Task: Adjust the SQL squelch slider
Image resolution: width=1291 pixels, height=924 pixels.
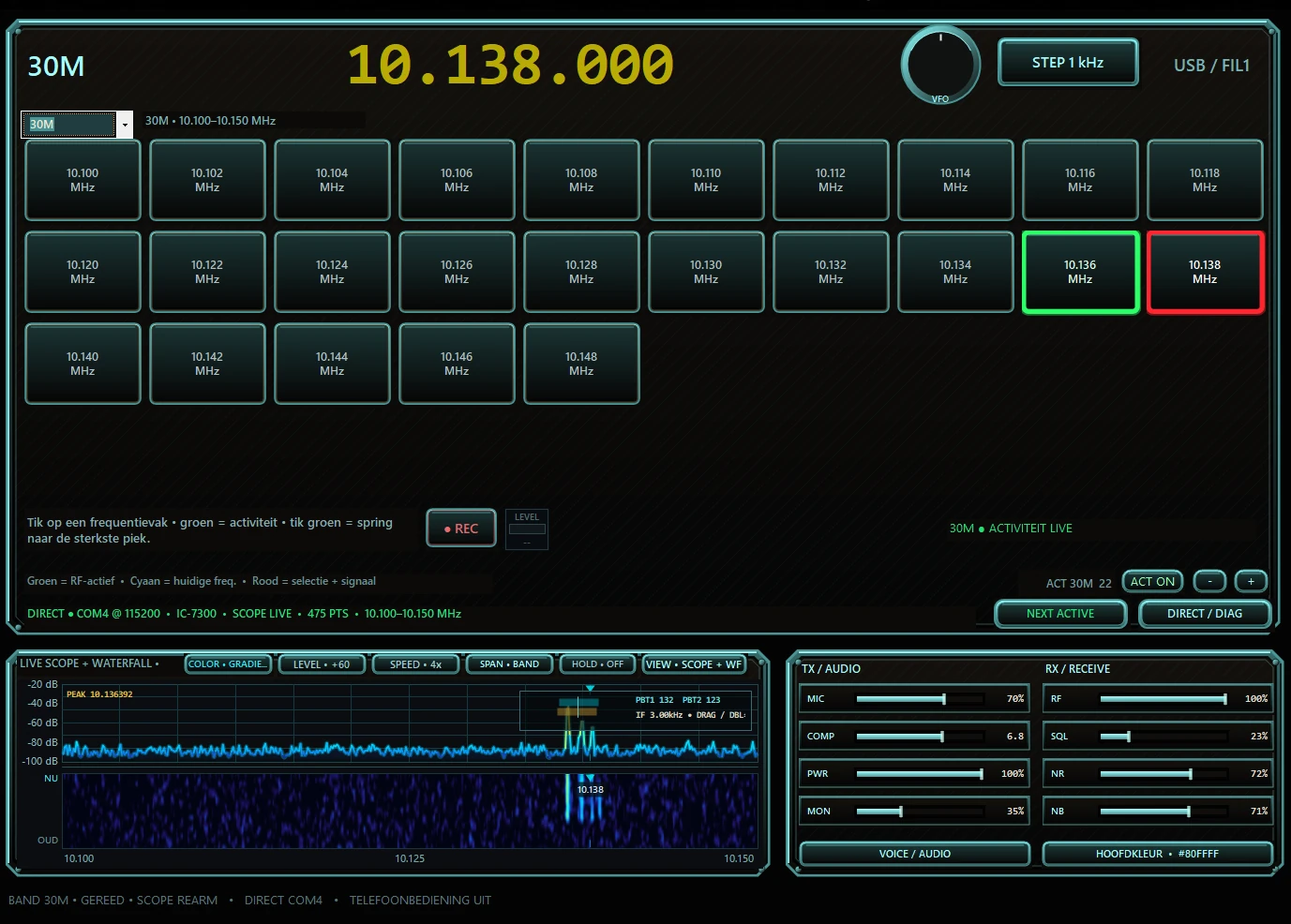Action: pyautogui.click(x=1163, y=737)
